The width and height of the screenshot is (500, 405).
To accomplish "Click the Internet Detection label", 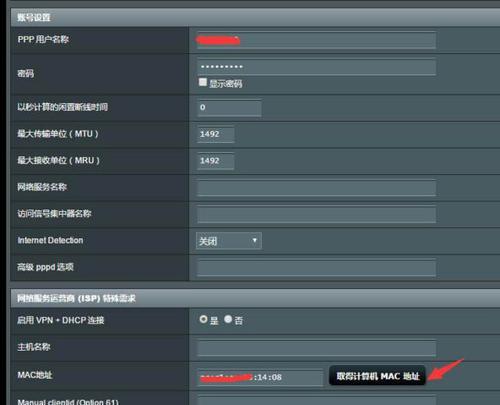I will (x=50, y=240).
